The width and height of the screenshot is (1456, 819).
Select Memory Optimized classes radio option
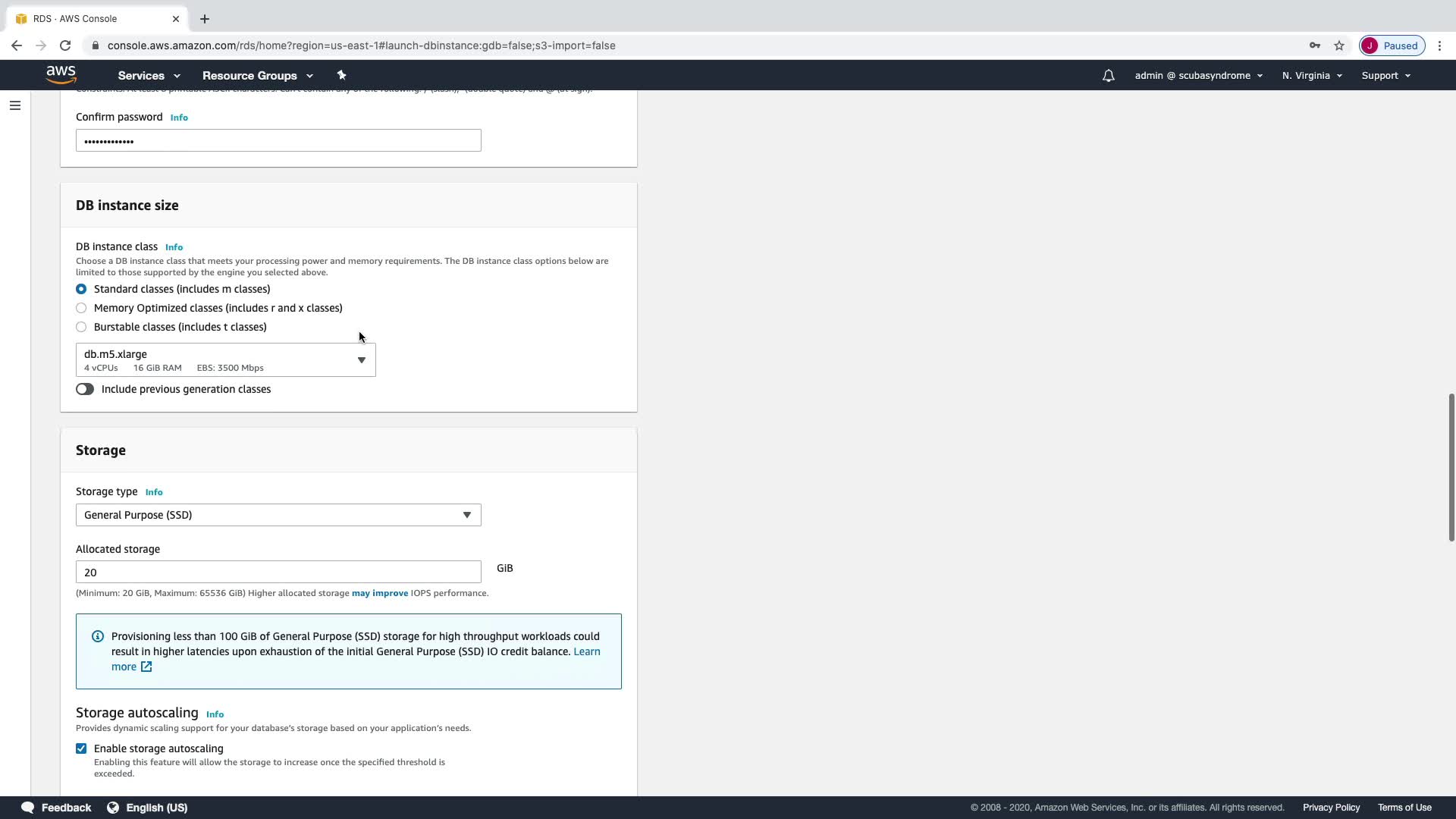click(81, 308)
